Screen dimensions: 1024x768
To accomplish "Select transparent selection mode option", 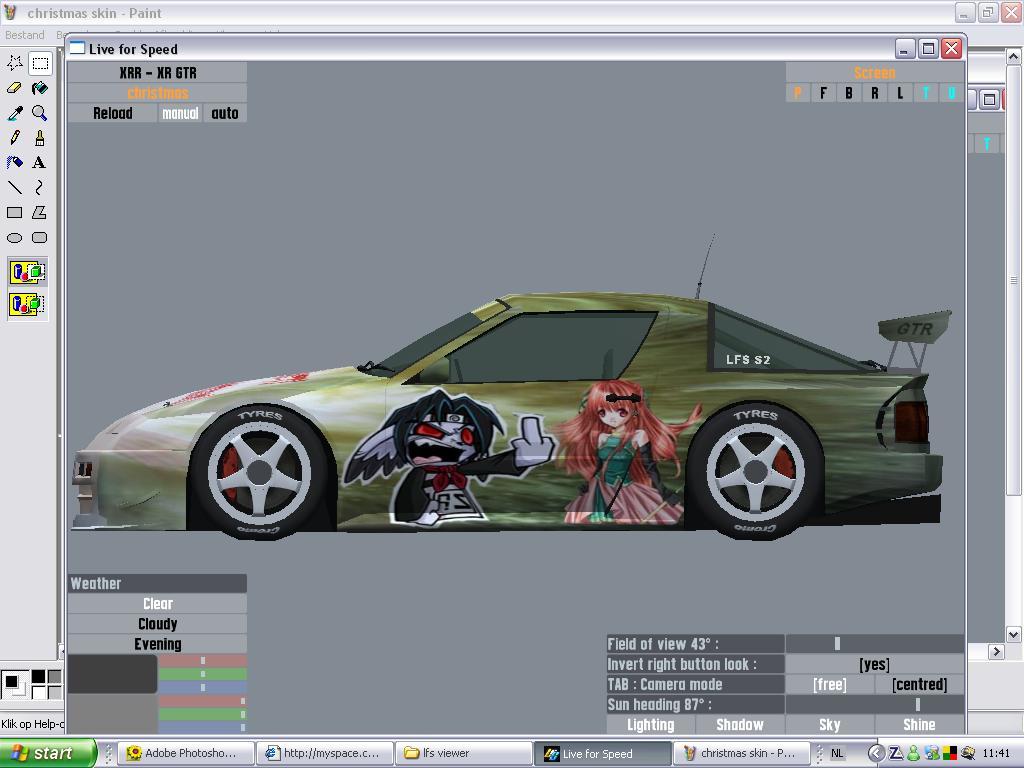I will tap(27, 304).
